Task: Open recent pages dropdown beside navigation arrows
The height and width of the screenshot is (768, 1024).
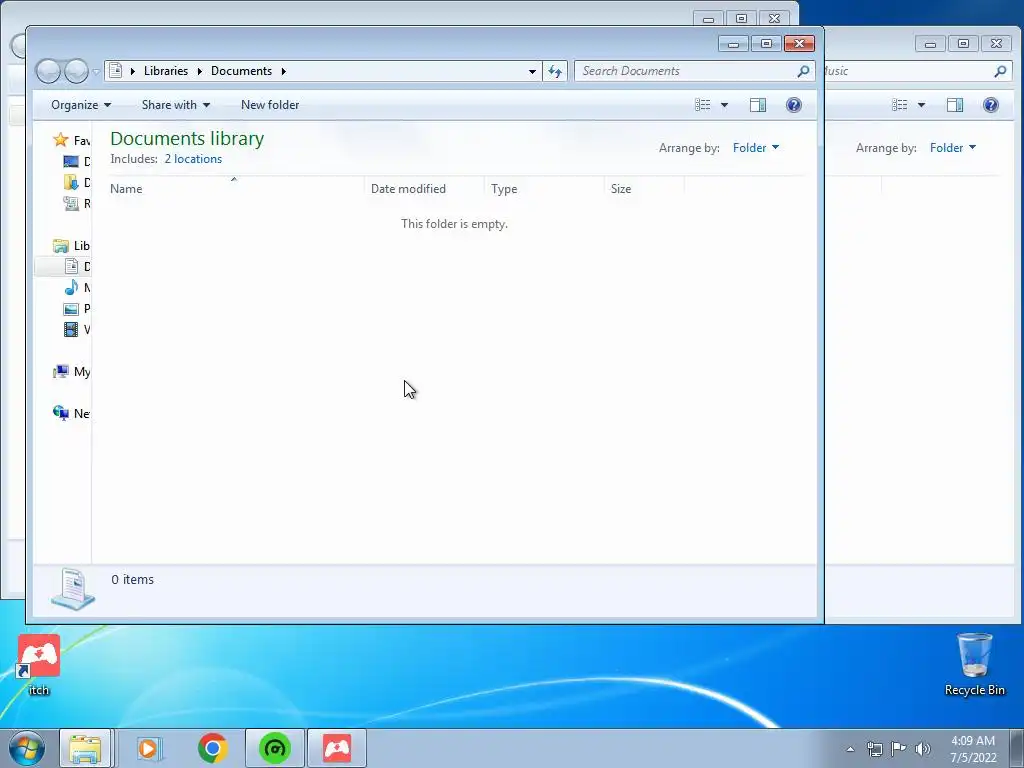Action: 96,71
